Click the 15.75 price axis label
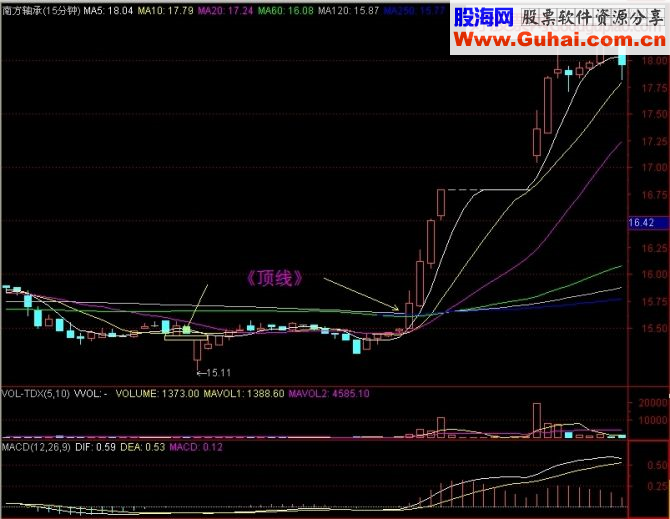670x519 pixels. [654, 301]
